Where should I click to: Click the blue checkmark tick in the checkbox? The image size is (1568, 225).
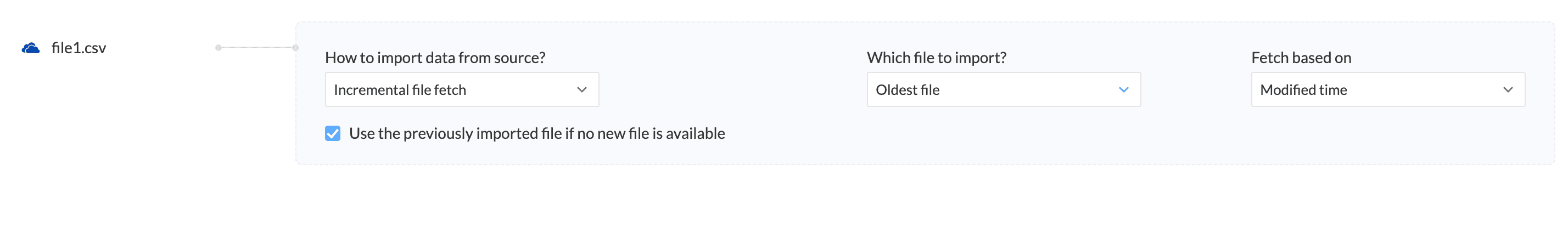pyautogui.click(x=333, y=133)
